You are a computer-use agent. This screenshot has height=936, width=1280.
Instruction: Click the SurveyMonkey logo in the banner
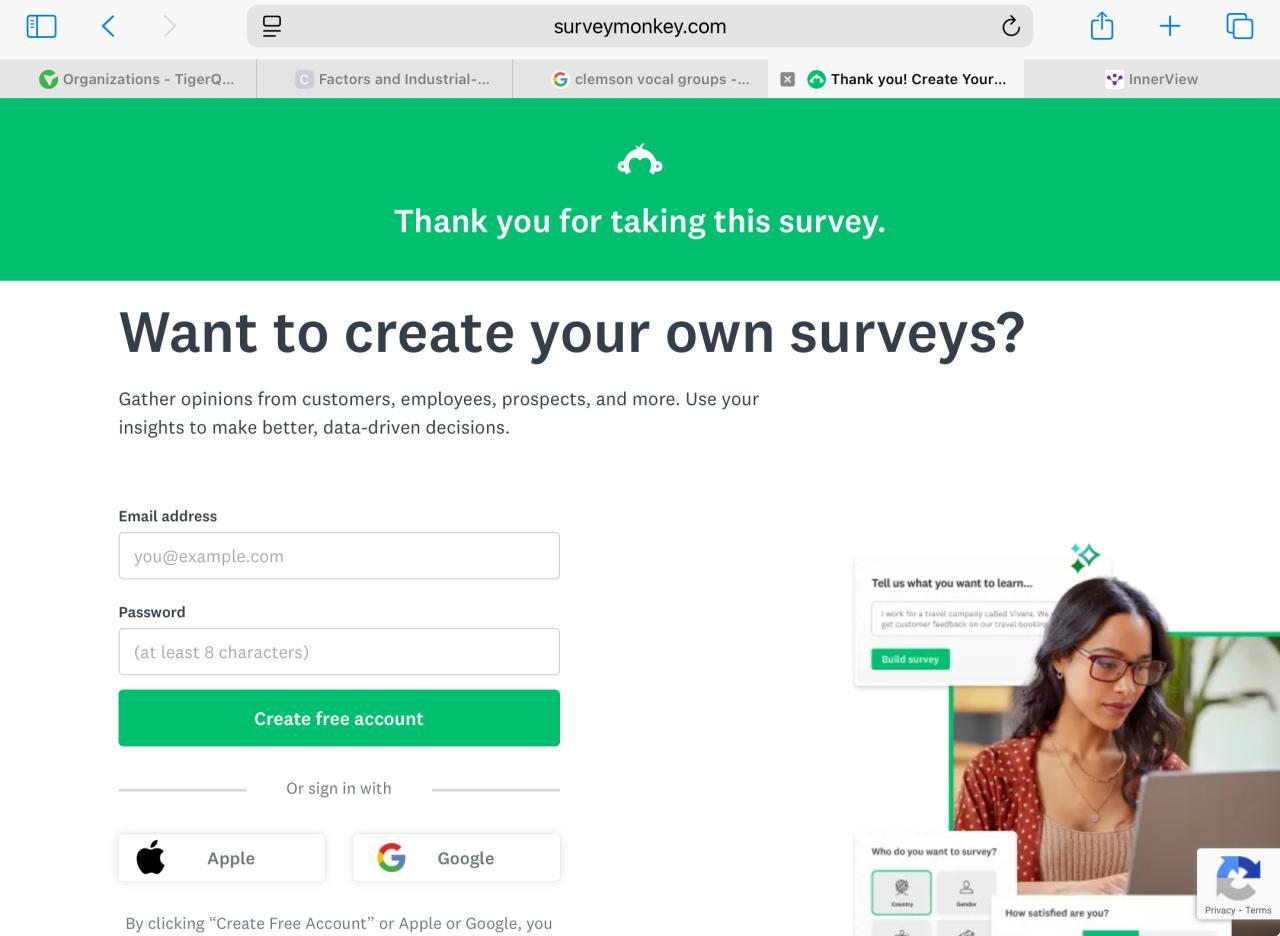click(640, 160)
